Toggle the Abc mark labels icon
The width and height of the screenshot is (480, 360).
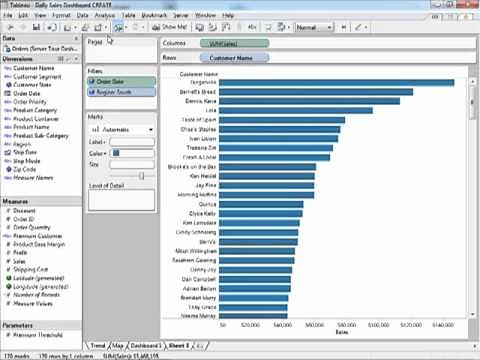(252, 27)
